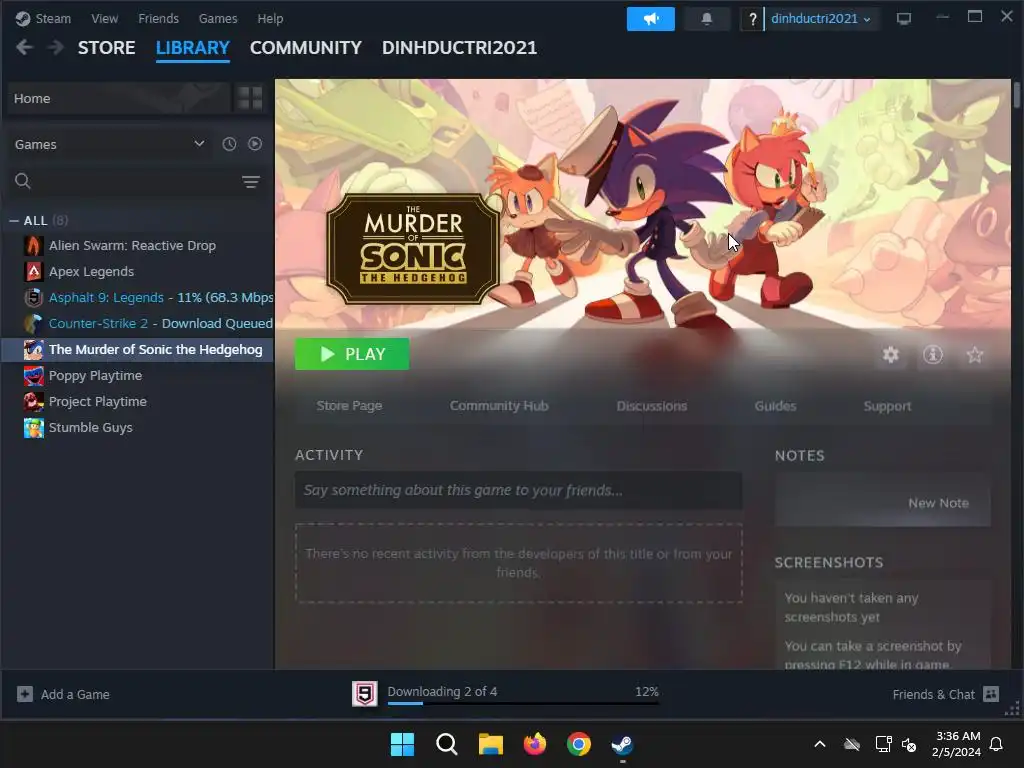Click the library Home button
Screen dimensions: 1024x768
click(x=118, y=98)
